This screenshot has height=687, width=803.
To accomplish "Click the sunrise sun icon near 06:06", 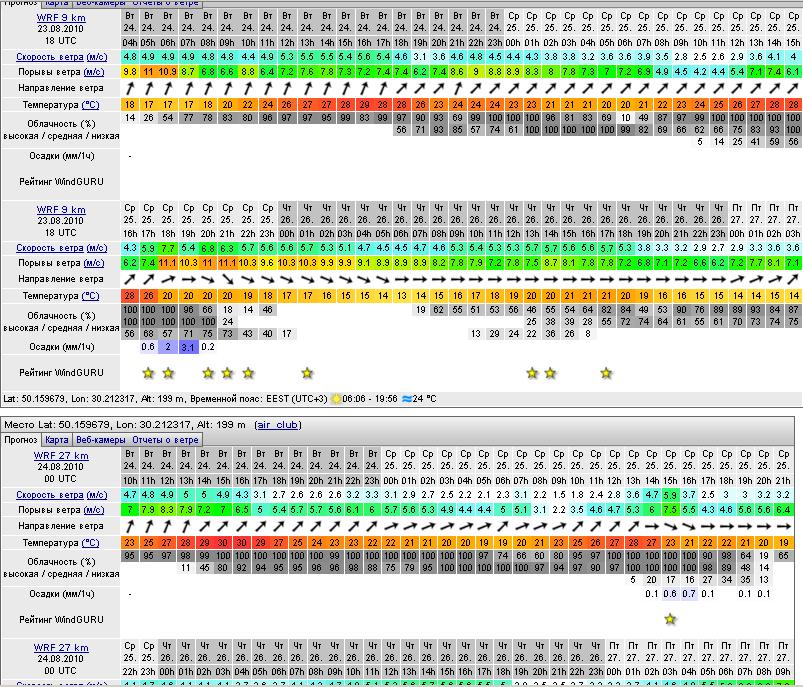I will click(x=336, y=398).
